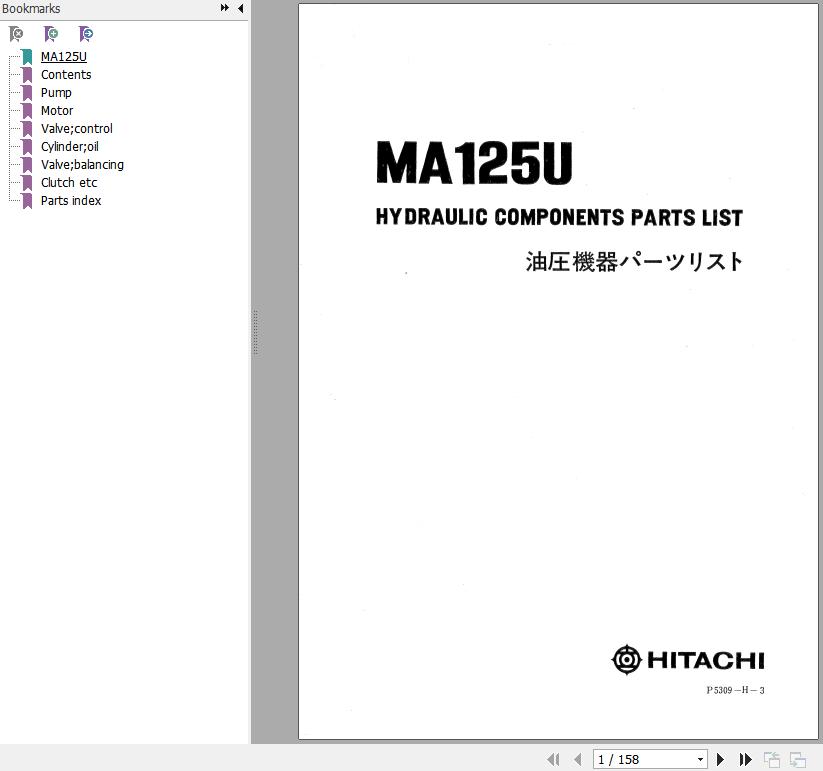Click the add new bookmark icon

click(51, 34)
